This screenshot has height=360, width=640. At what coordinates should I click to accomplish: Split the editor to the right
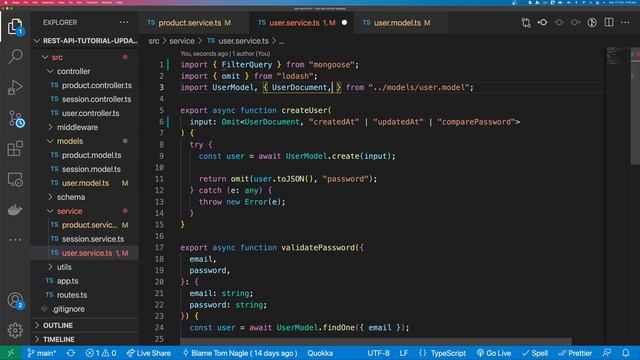(609, 22)
